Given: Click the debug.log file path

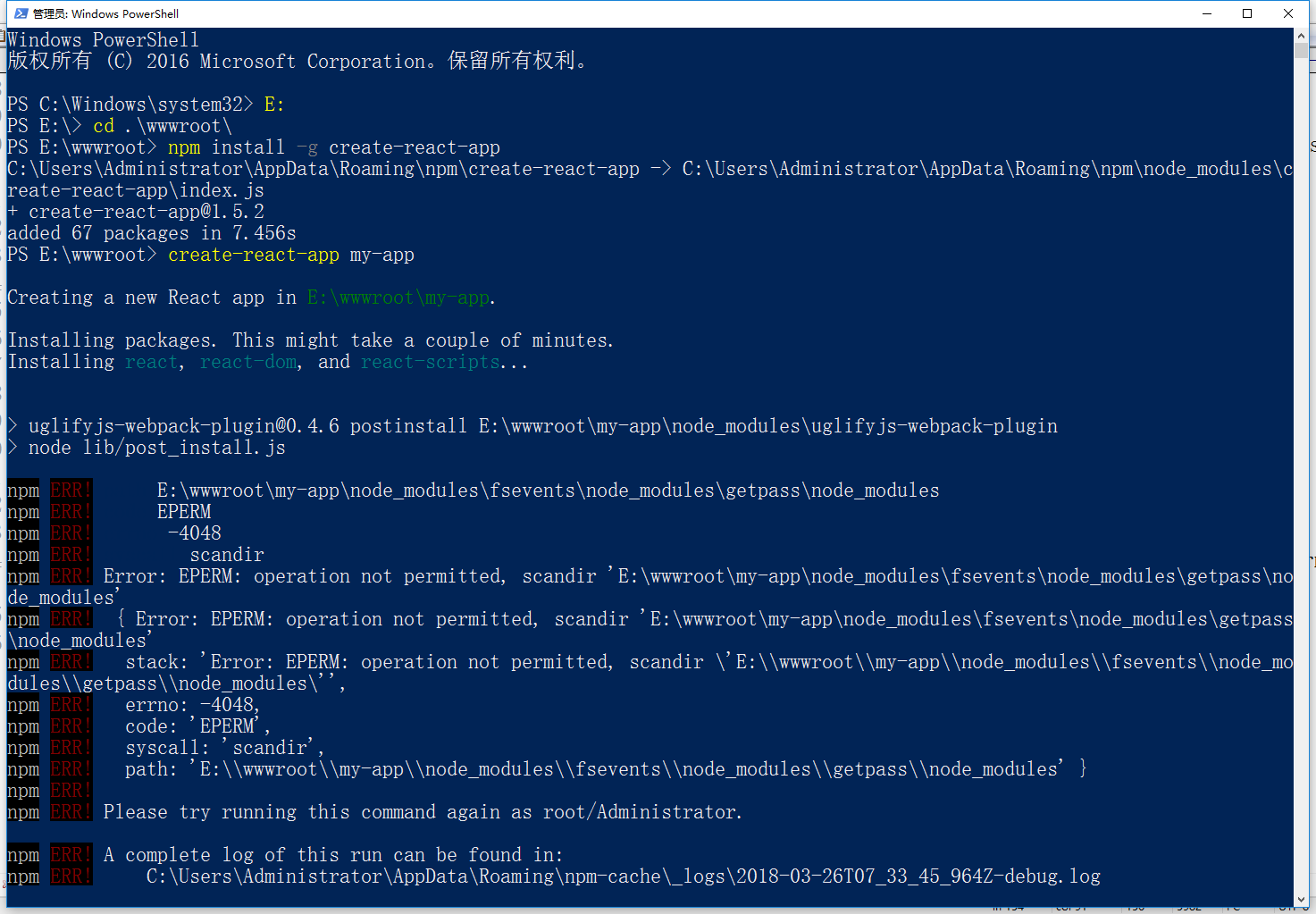Looking at the screenshot, I should [x=623, y=876].
